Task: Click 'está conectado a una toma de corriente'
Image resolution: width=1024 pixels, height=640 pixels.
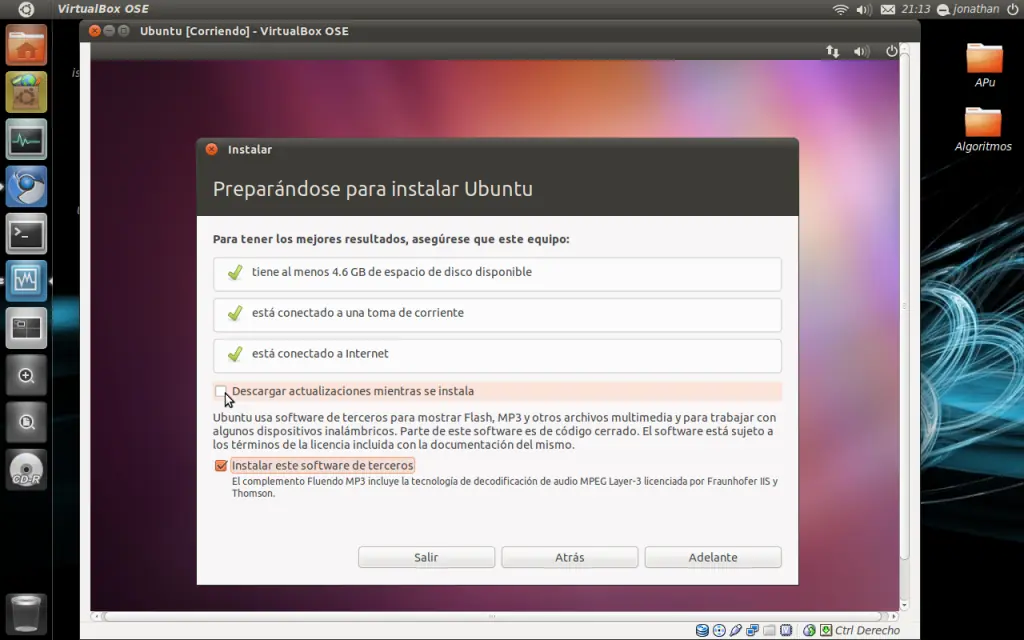Action: [x=497, y=315]
